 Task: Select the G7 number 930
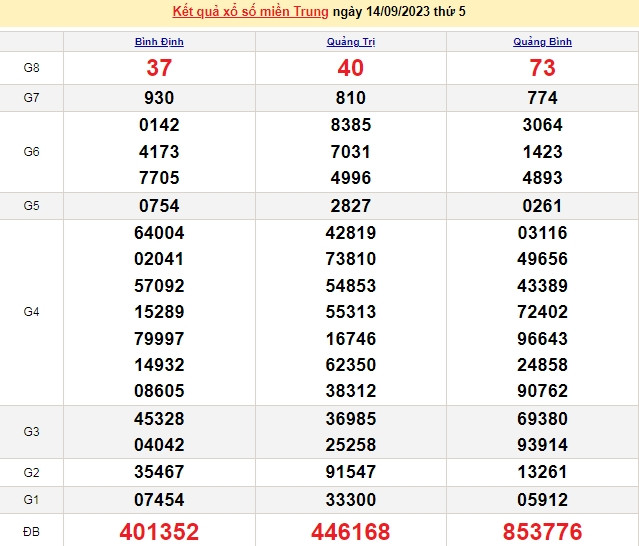(159, 98)
